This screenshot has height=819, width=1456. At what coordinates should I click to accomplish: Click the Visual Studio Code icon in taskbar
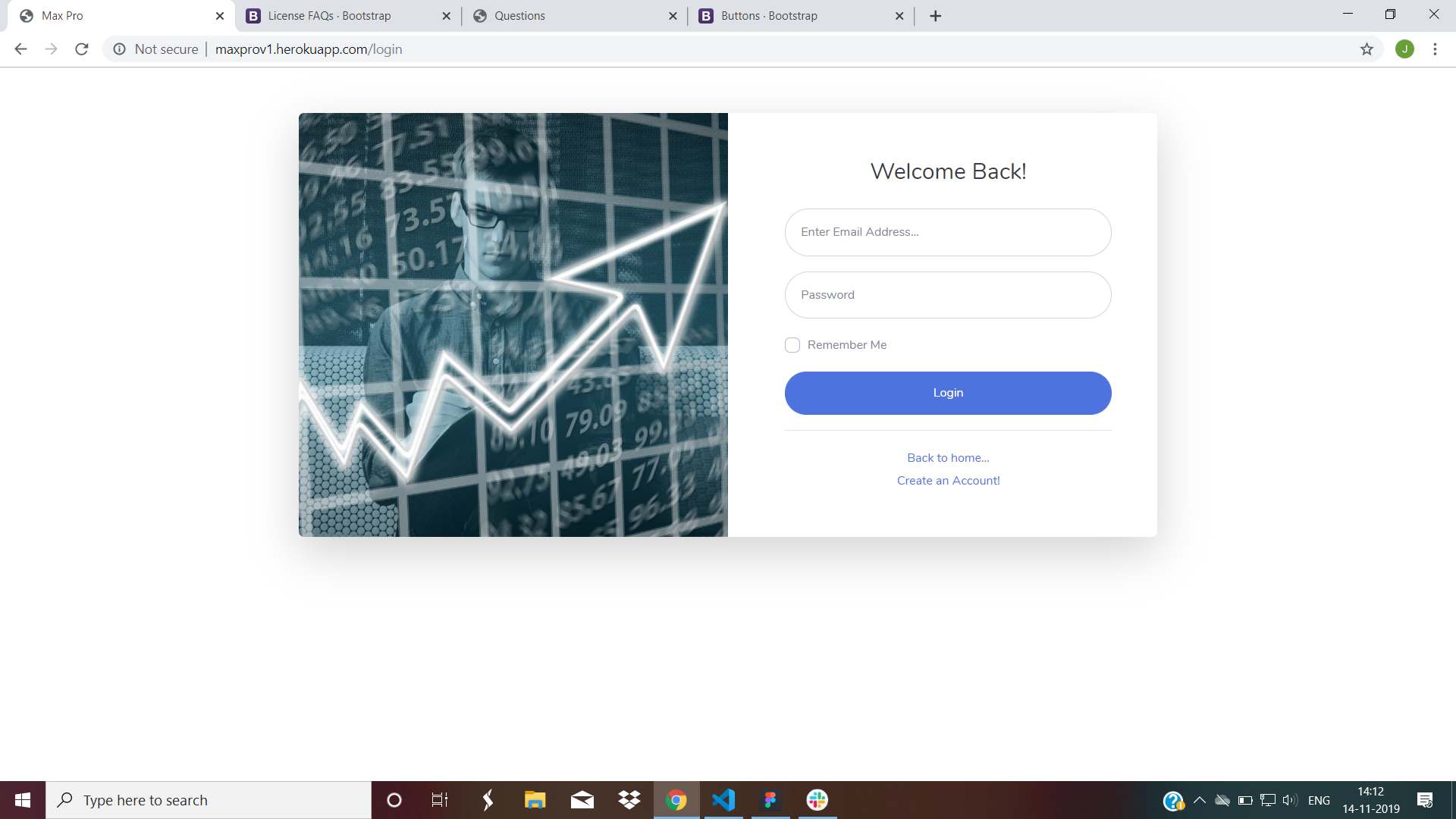point(724,799)
